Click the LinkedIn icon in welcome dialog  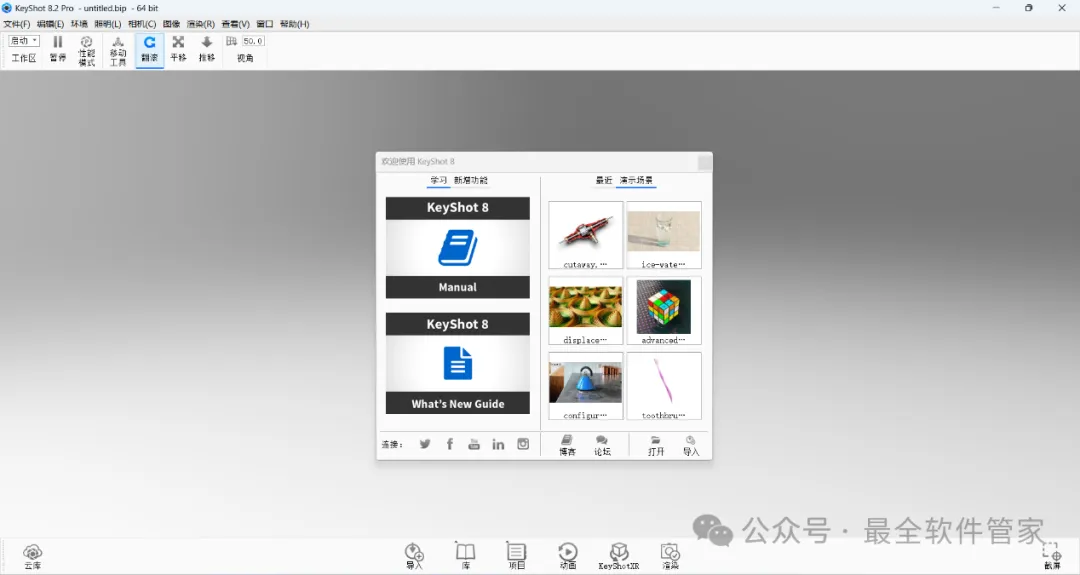pyautogui.click(x=498, y=444)
